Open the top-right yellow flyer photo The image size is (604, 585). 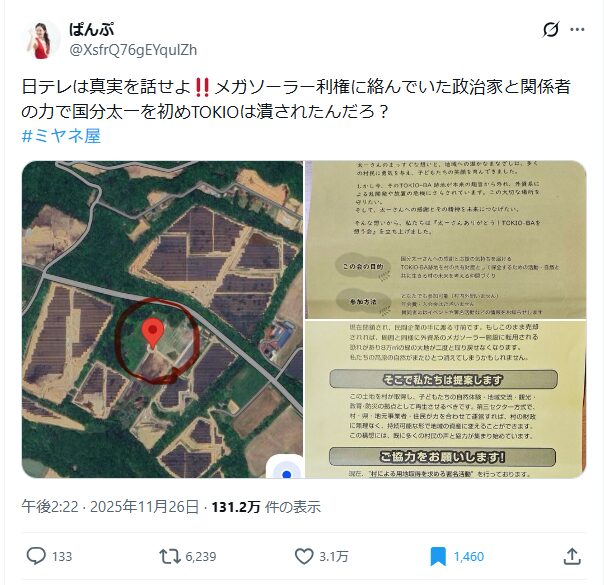(446, 240)
